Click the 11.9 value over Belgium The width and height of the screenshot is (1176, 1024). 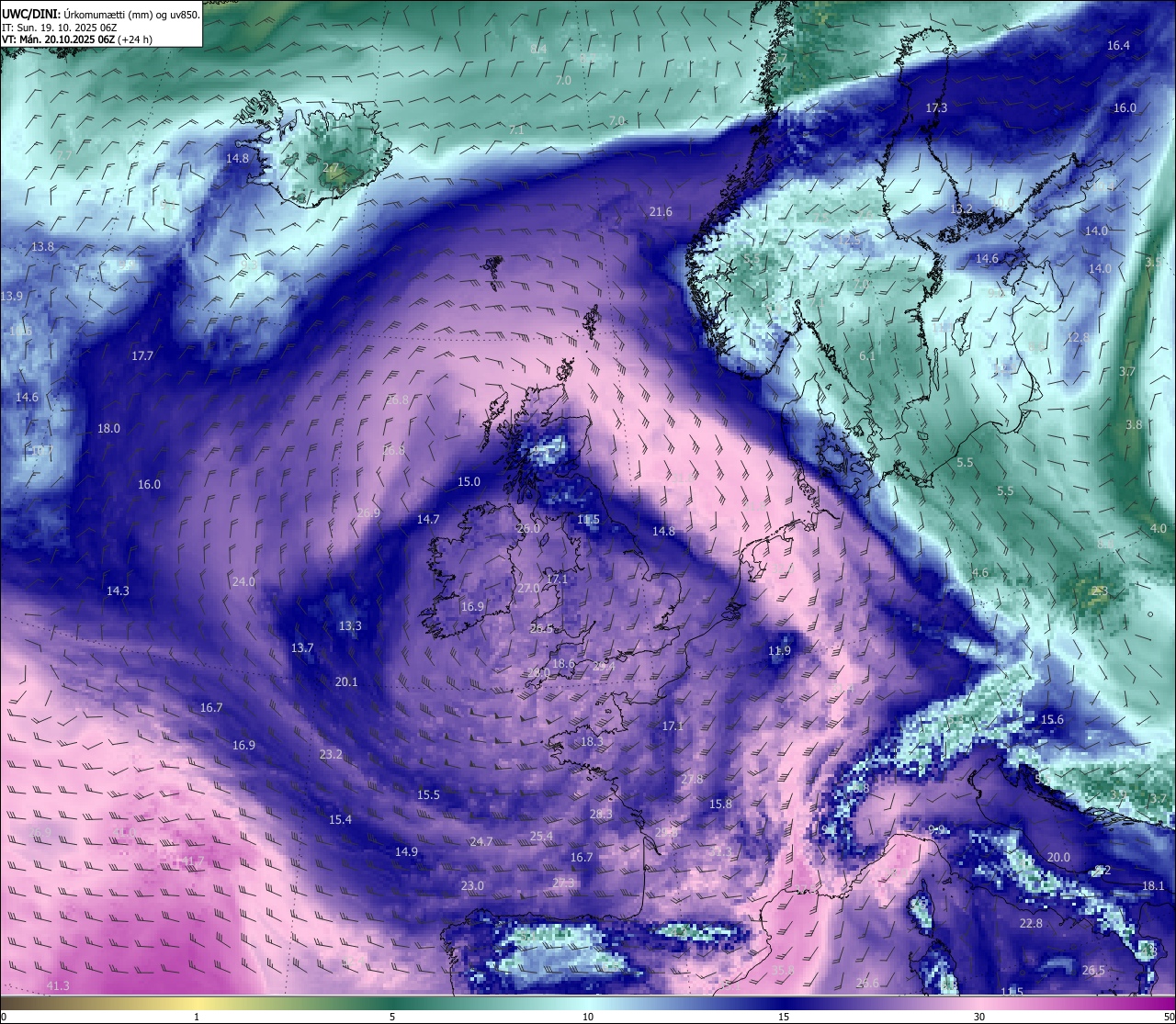(779, 650)
